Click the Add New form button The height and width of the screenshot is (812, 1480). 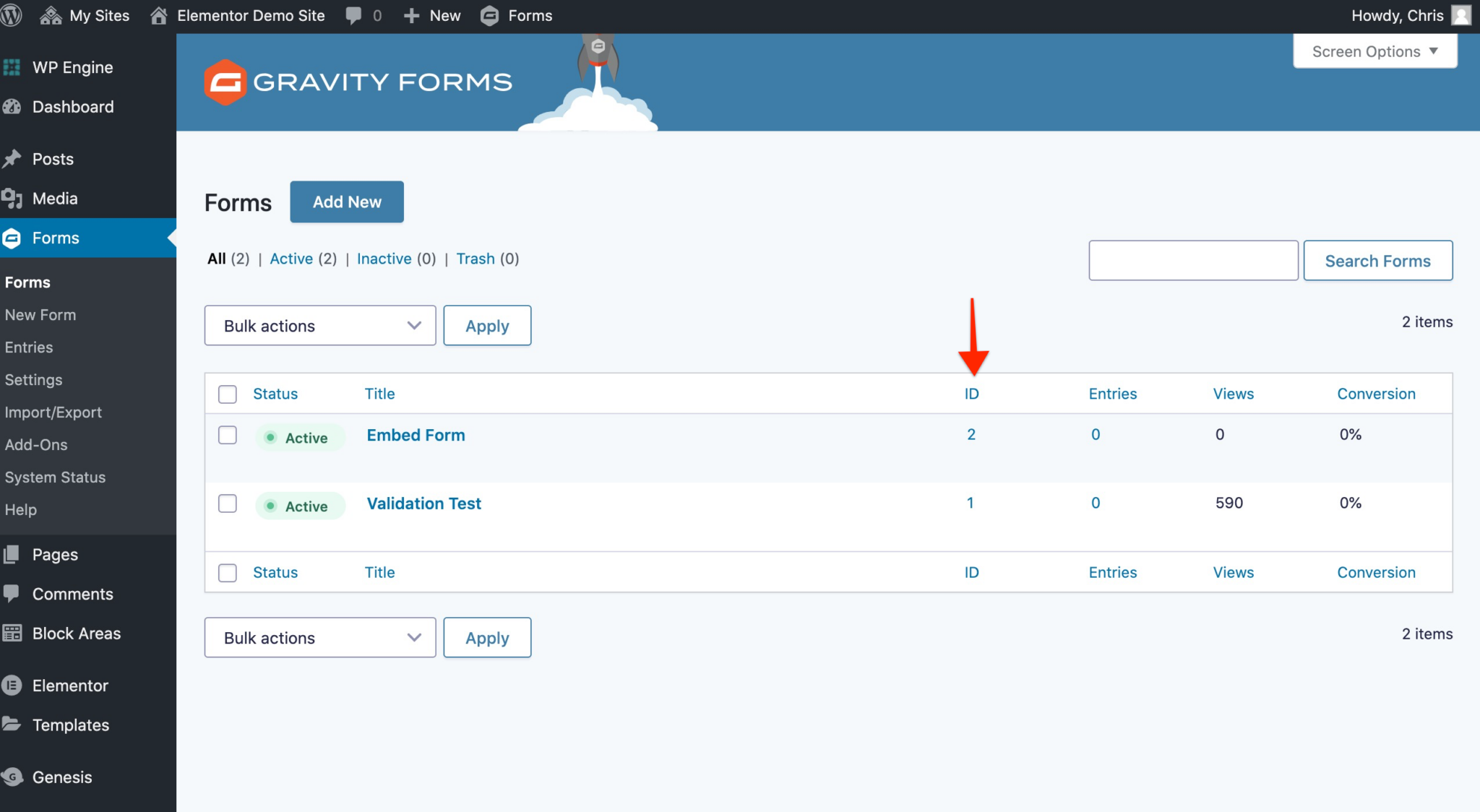click(347, 202)
